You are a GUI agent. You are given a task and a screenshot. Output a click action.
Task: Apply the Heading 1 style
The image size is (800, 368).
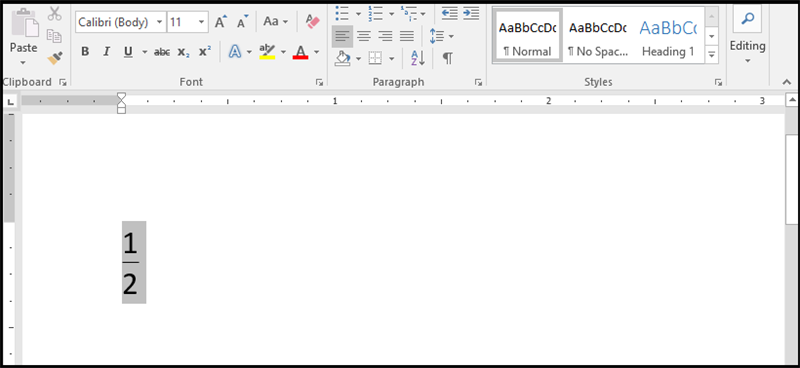(x=668, y=36)
